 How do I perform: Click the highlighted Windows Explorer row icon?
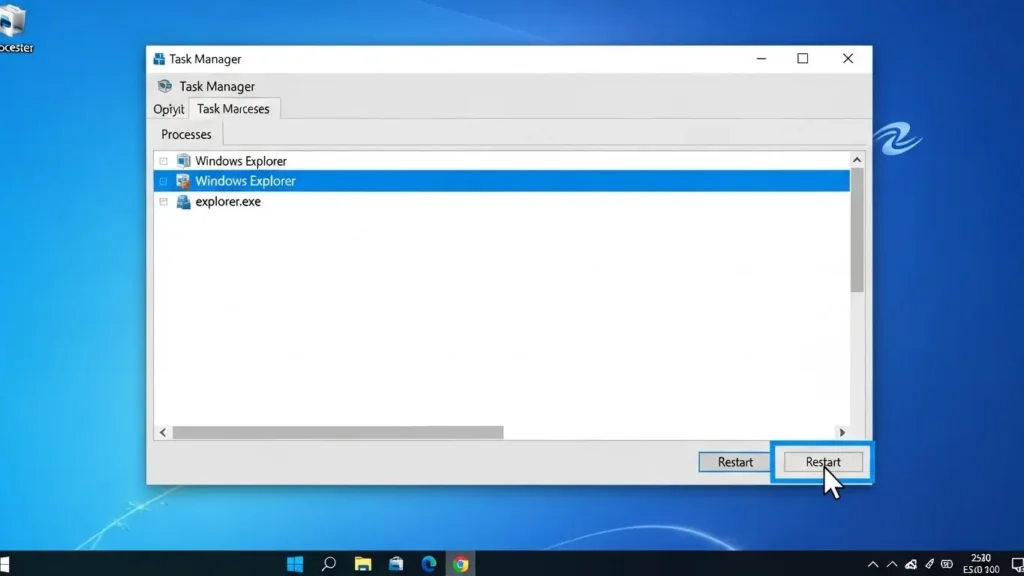pos(183,181)
